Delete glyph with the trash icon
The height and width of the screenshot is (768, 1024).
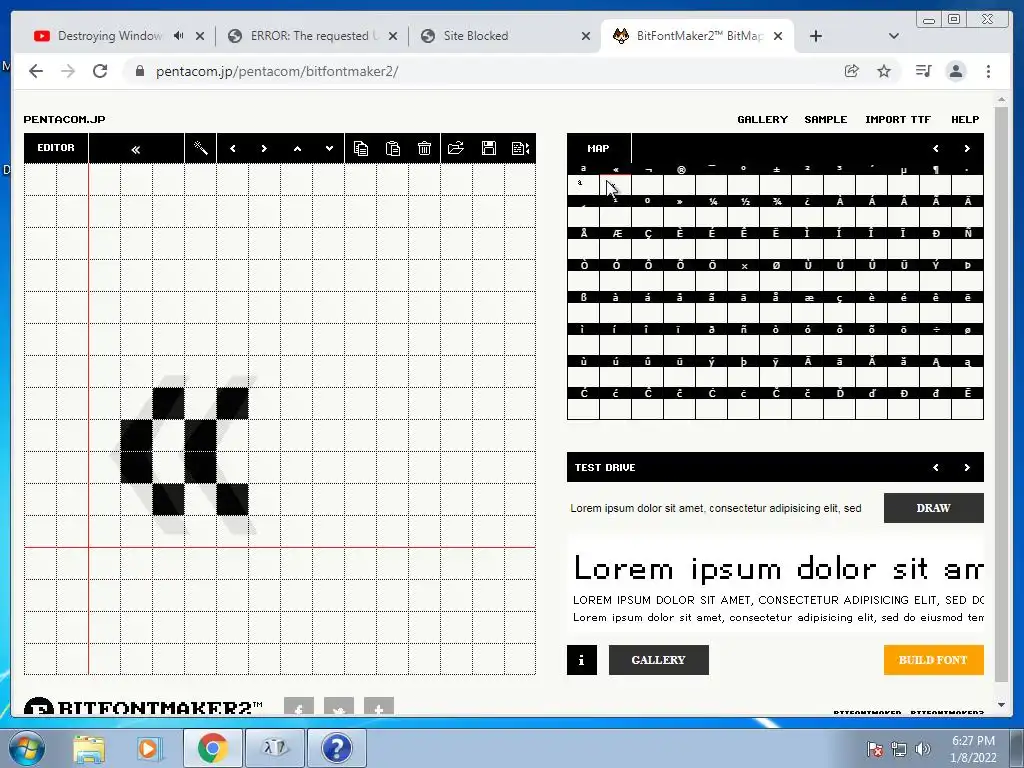(x=424, y=148)
